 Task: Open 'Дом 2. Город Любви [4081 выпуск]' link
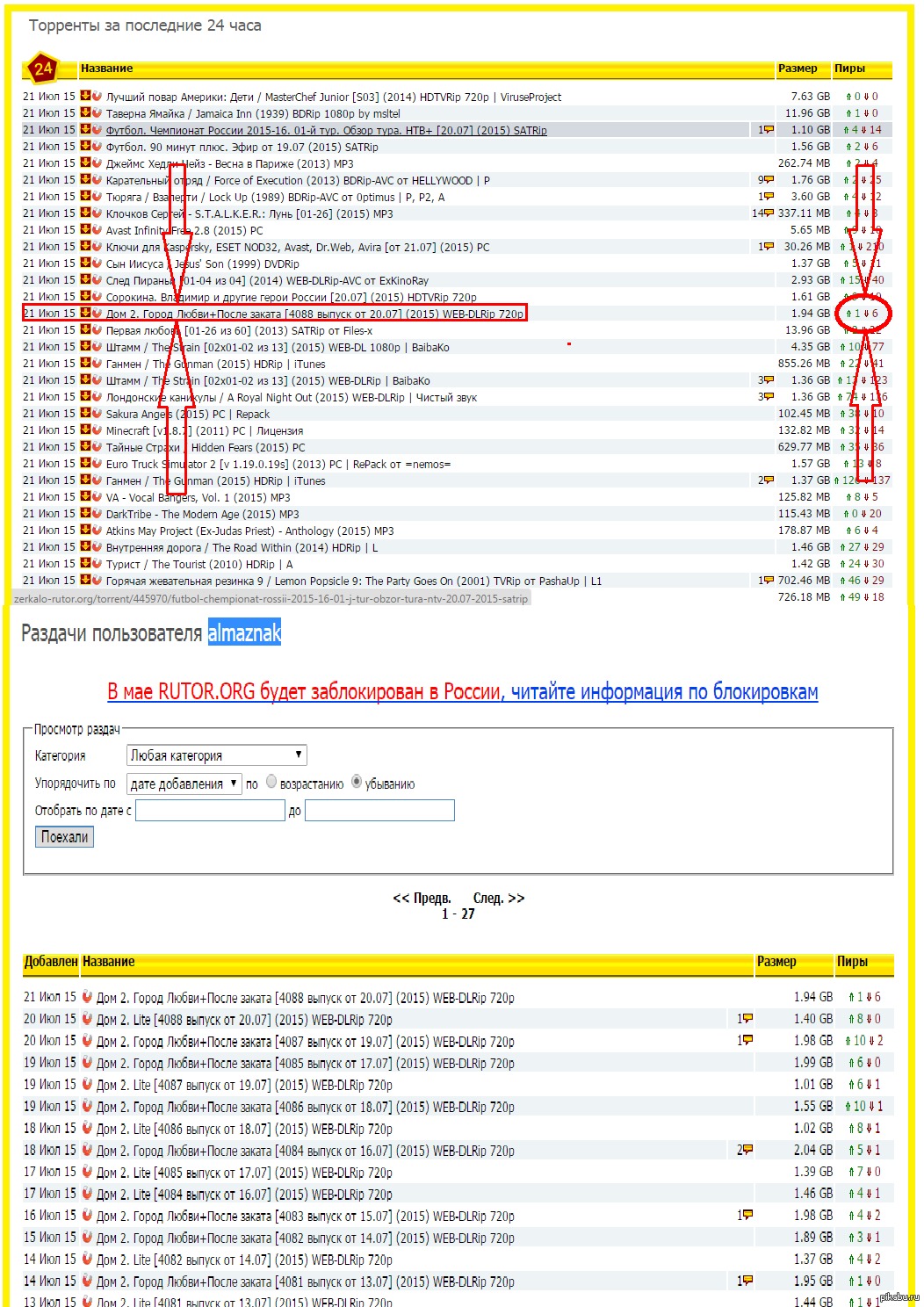pyautogui.click(x=306, y=1282)
